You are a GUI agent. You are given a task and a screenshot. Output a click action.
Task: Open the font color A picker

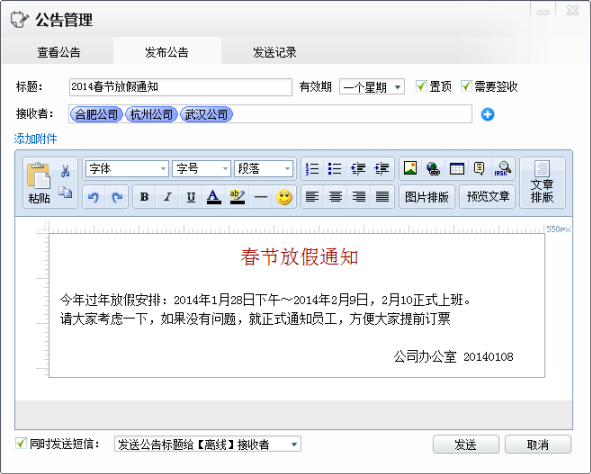(x=214, y=197)
